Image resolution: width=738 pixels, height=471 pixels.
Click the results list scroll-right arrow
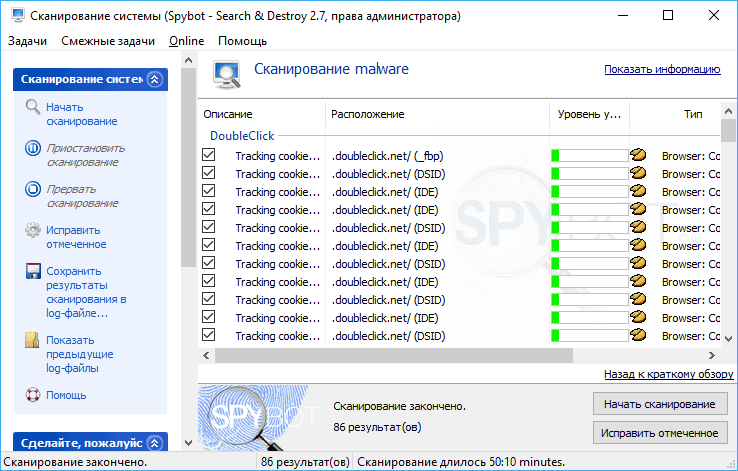(712, 355)
